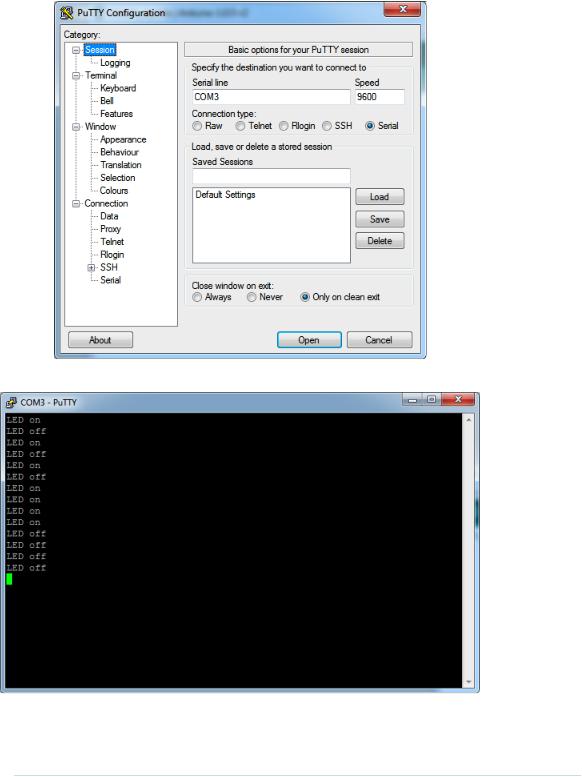This screenshot has height=777, width=582.
Task: Collapse the Terminal tree node
Action: pyautogui.click(x=76, y=76)
